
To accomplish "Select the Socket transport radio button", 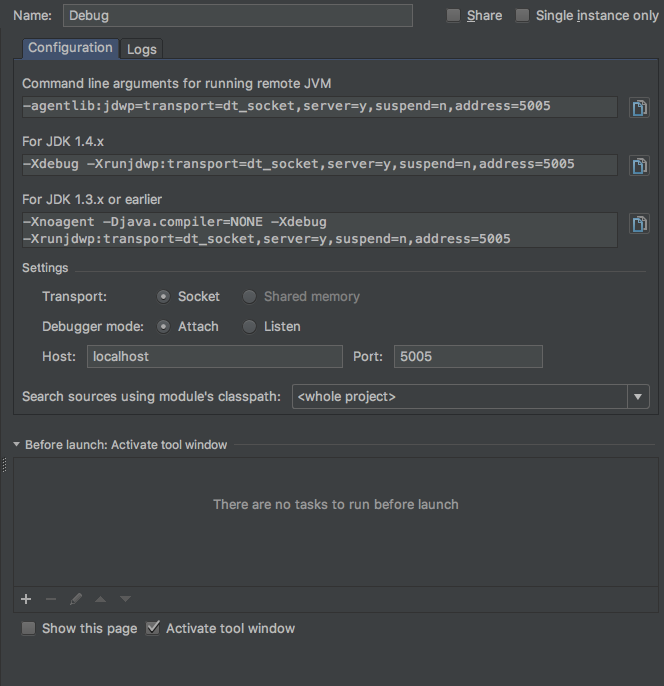I will coord(164,297).
